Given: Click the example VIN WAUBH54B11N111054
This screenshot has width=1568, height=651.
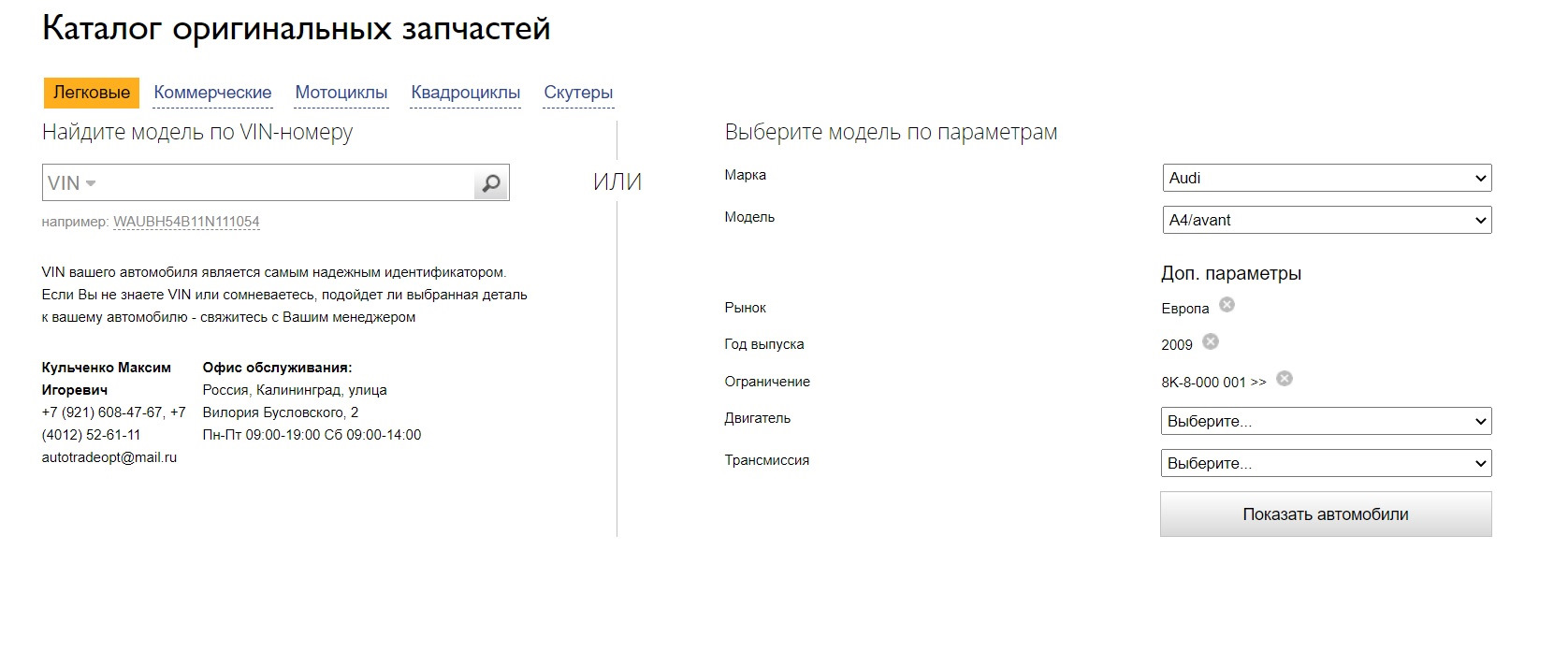Looking at the screenshot, I should coord(186,222).
